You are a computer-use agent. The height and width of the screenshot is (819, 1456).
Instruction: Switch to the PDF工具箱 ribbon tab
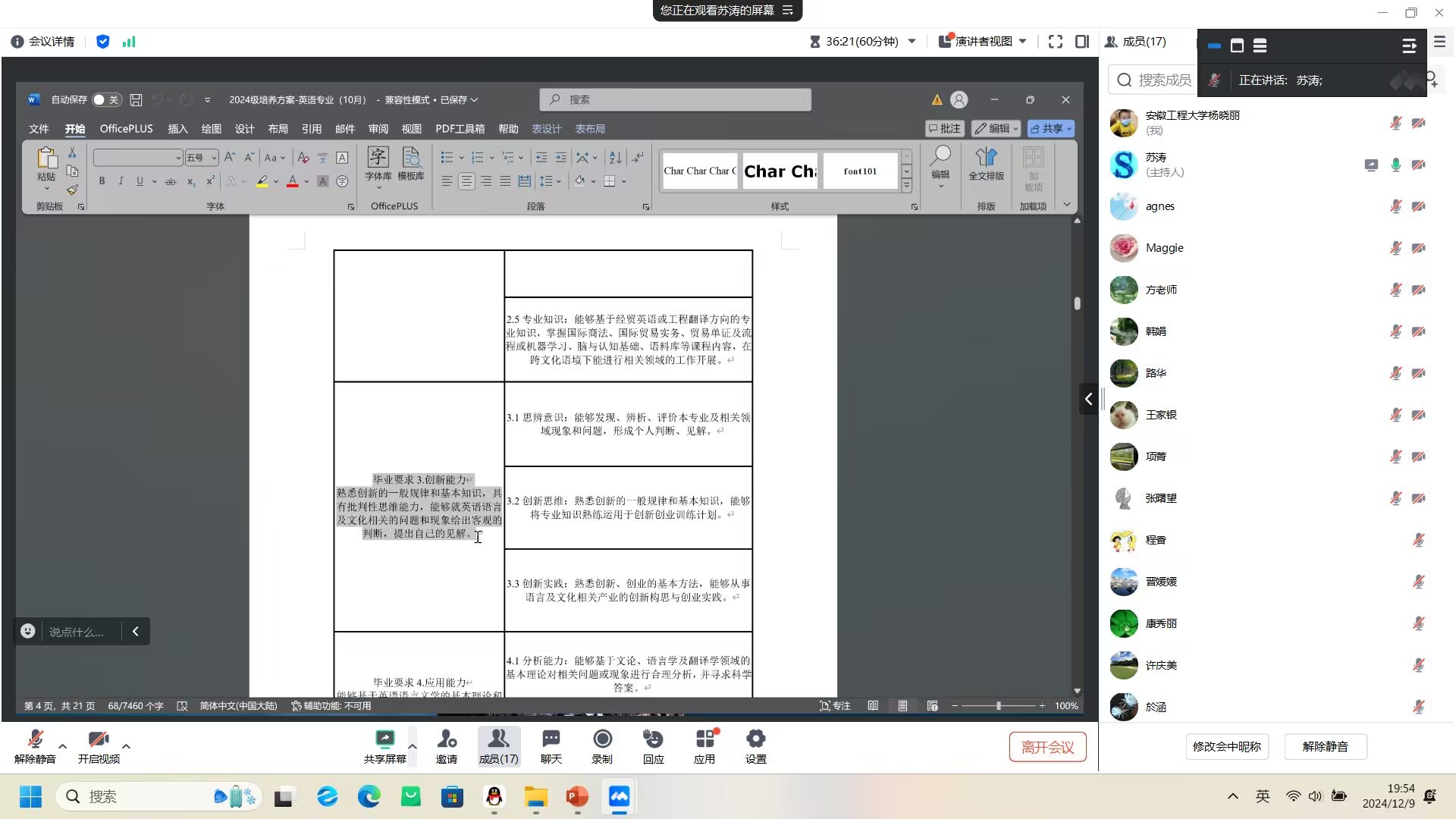pos(460,129)
